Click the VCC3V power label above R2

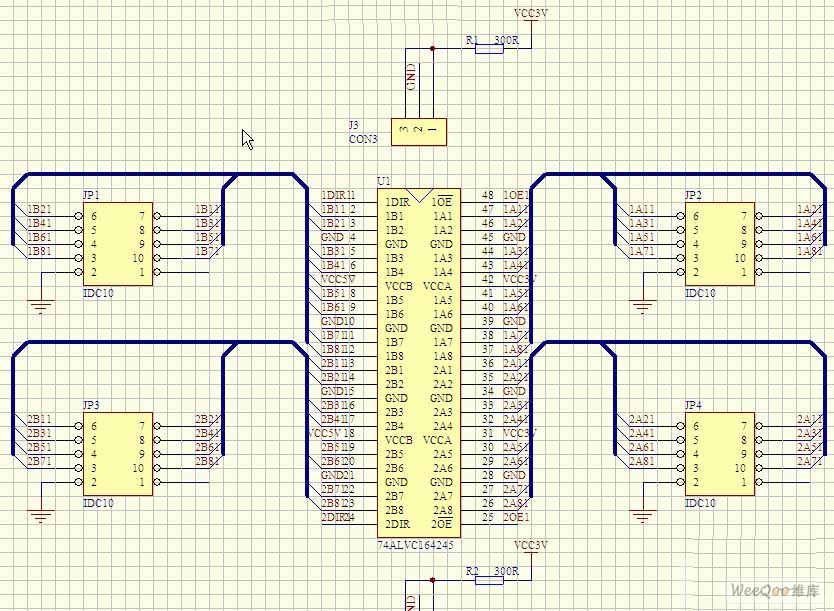coord(531,545)
